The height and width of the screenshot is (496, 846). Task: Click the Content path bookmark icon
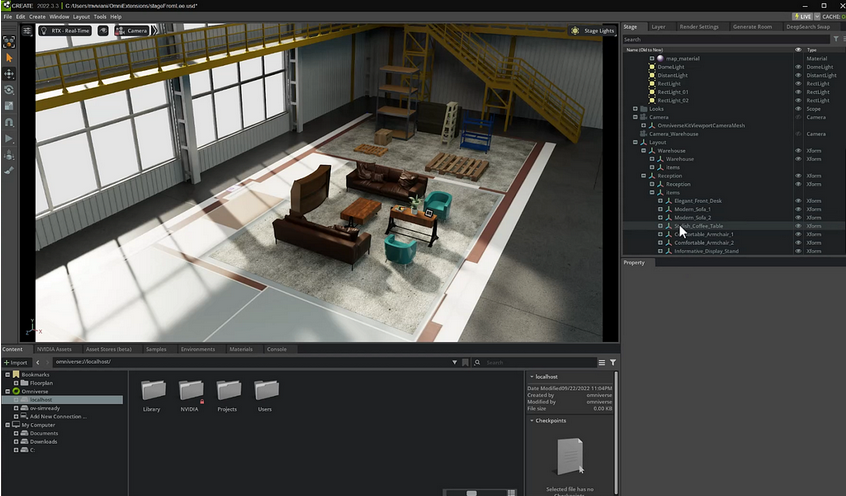pyautogui.click(x=465, y=362)
